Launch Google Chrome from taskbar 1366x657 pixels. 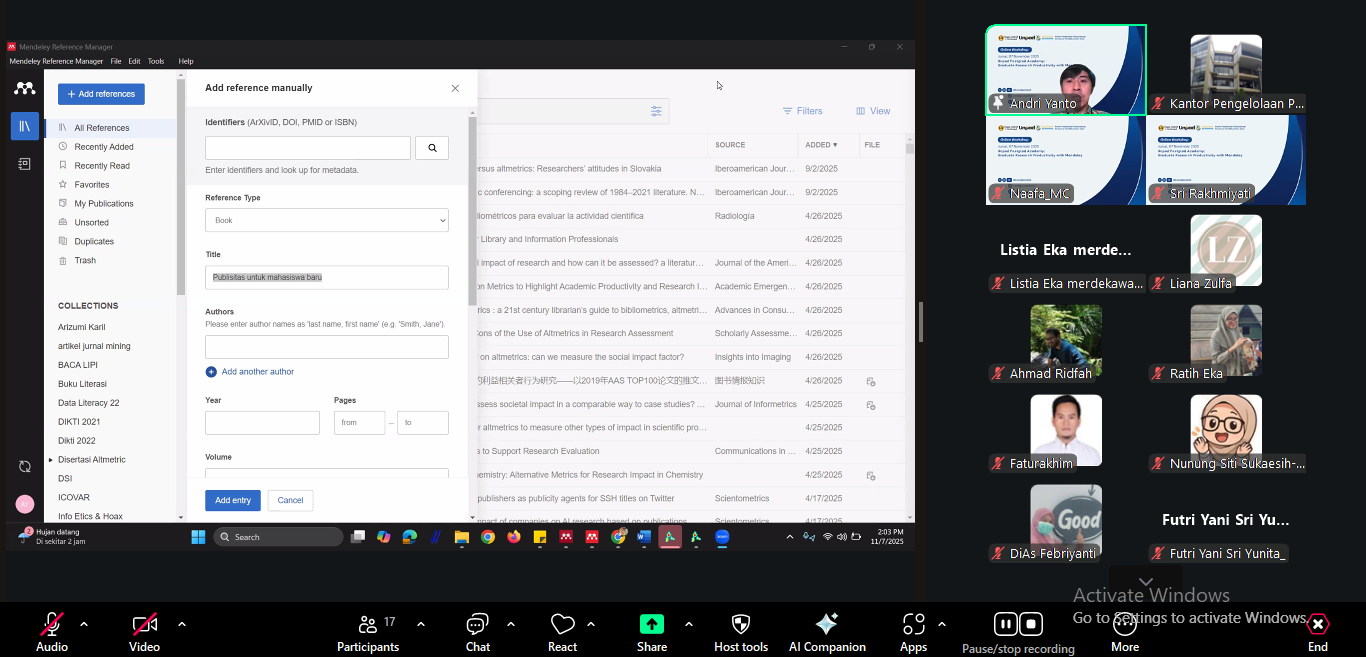click(487, 537)
